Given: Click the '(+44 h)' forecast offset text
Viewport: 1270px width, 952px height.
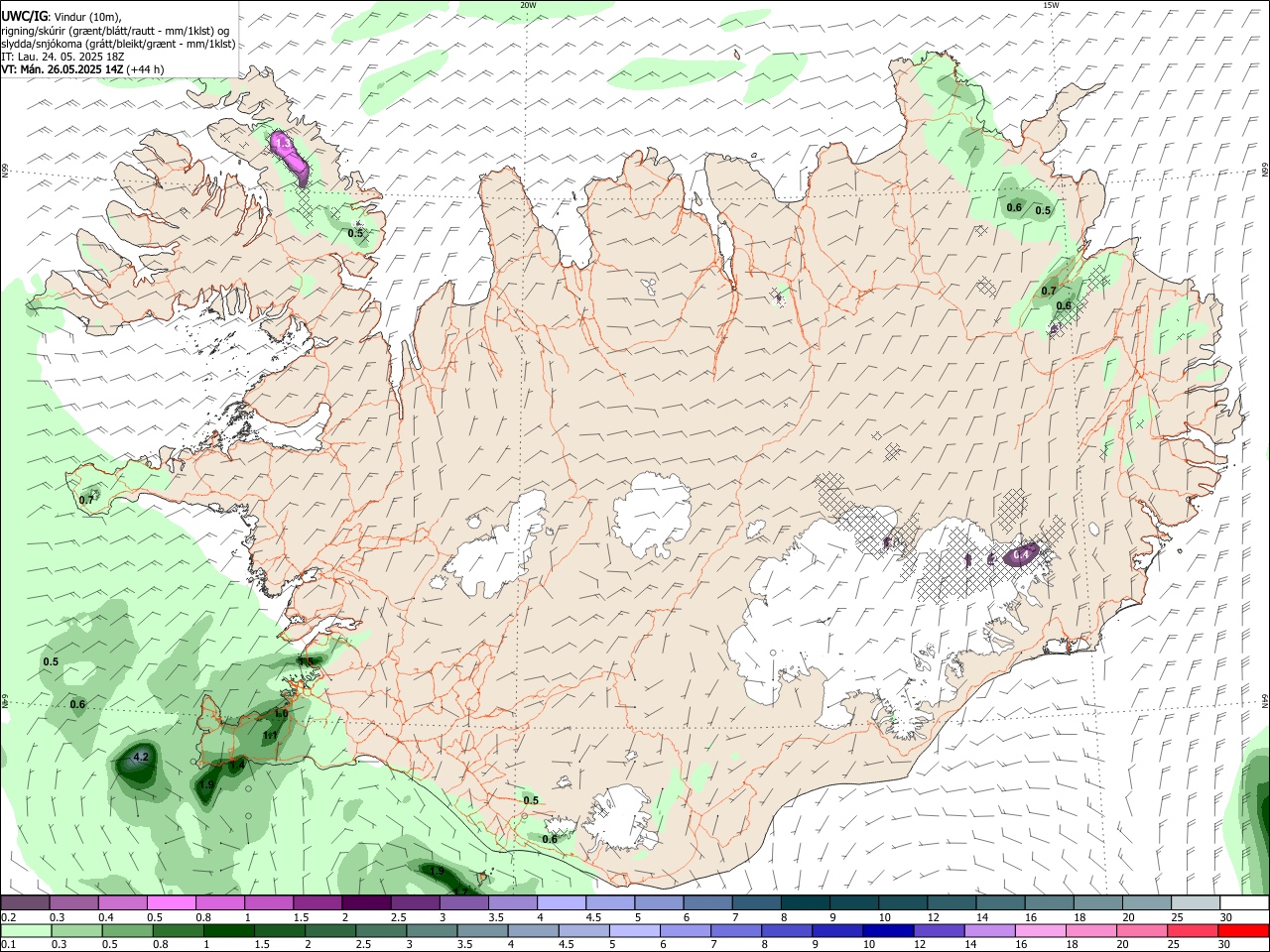Looking at the screenshot, I should tap(146, 69).
